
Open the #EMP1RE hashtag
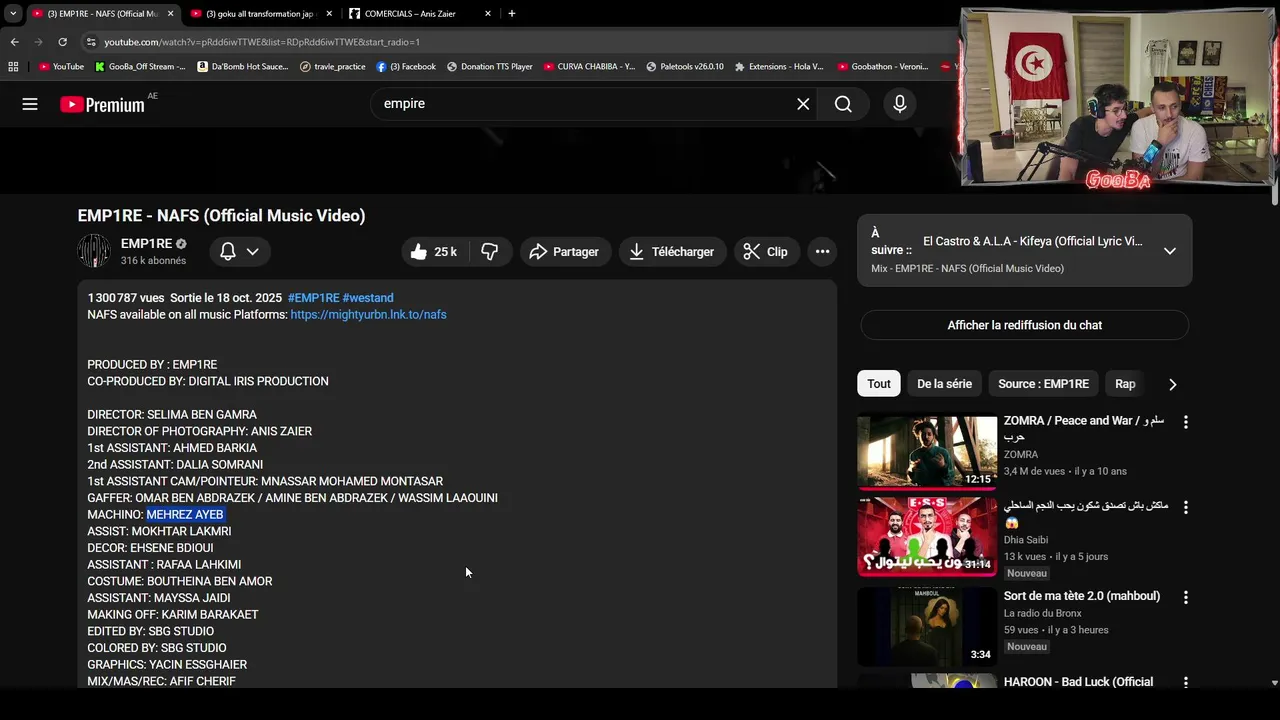[x=313, y=298]
